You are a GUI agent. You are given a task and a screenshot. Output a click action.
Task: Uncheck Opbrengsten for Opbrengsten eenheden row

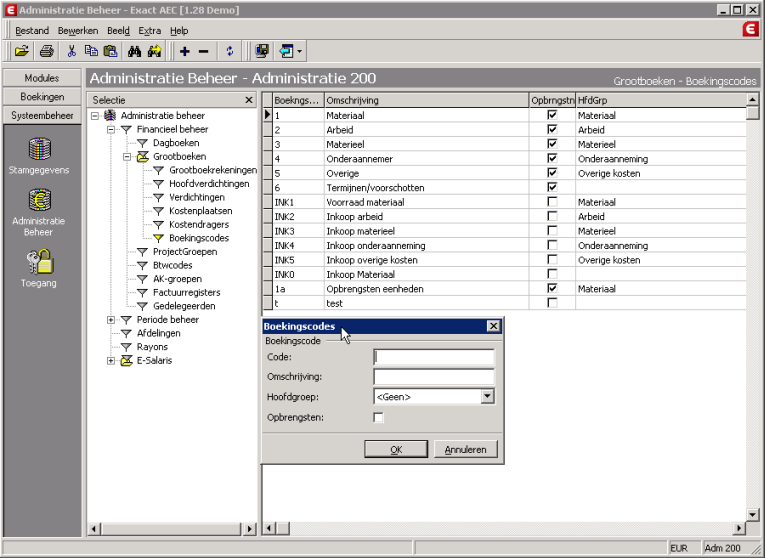552,288
